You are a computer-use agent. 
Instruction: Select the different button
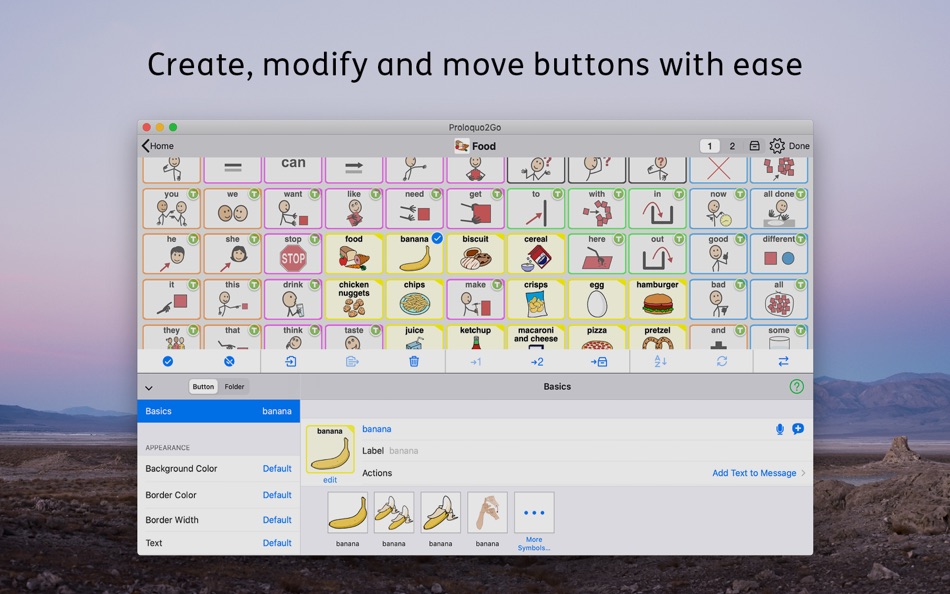coord(779,253)
